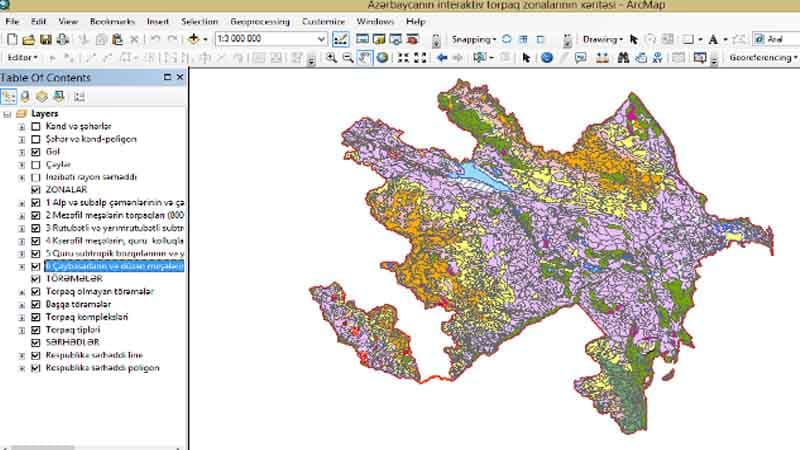This screenshot has height=450, width=800.
Task: Switch TOC to List By Source
Action: click(25, 96)
